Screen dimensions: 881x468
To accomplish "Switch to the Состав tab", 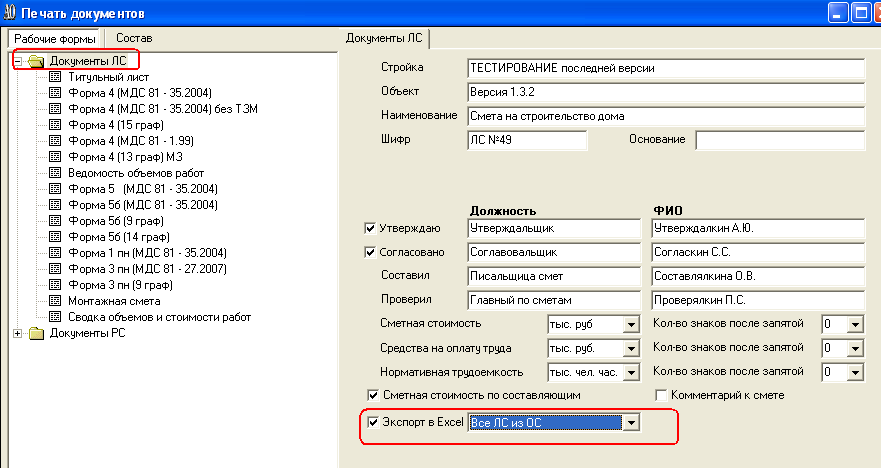I will pyautogui.click(x=134, y=38).
